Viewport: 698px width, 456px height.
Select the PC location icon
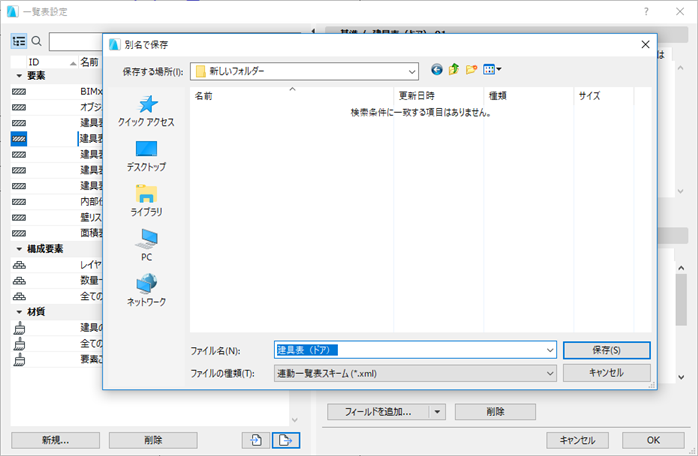(146, 239)
